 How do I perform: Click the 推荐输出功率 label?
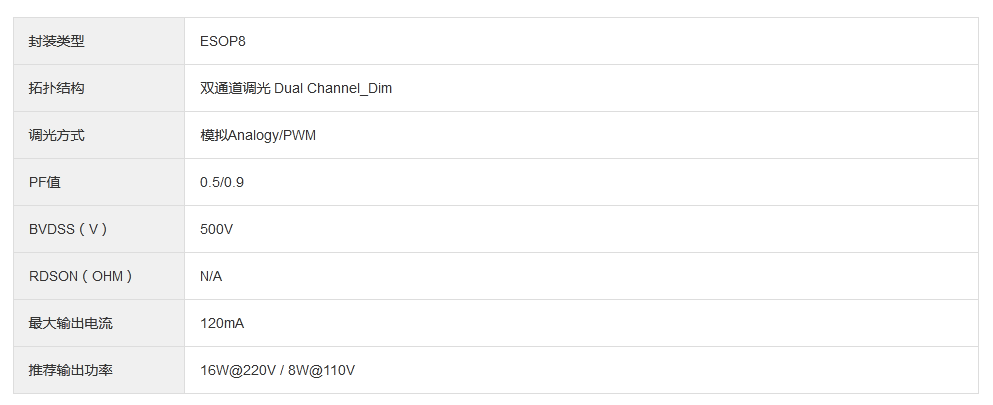(71, 370)
